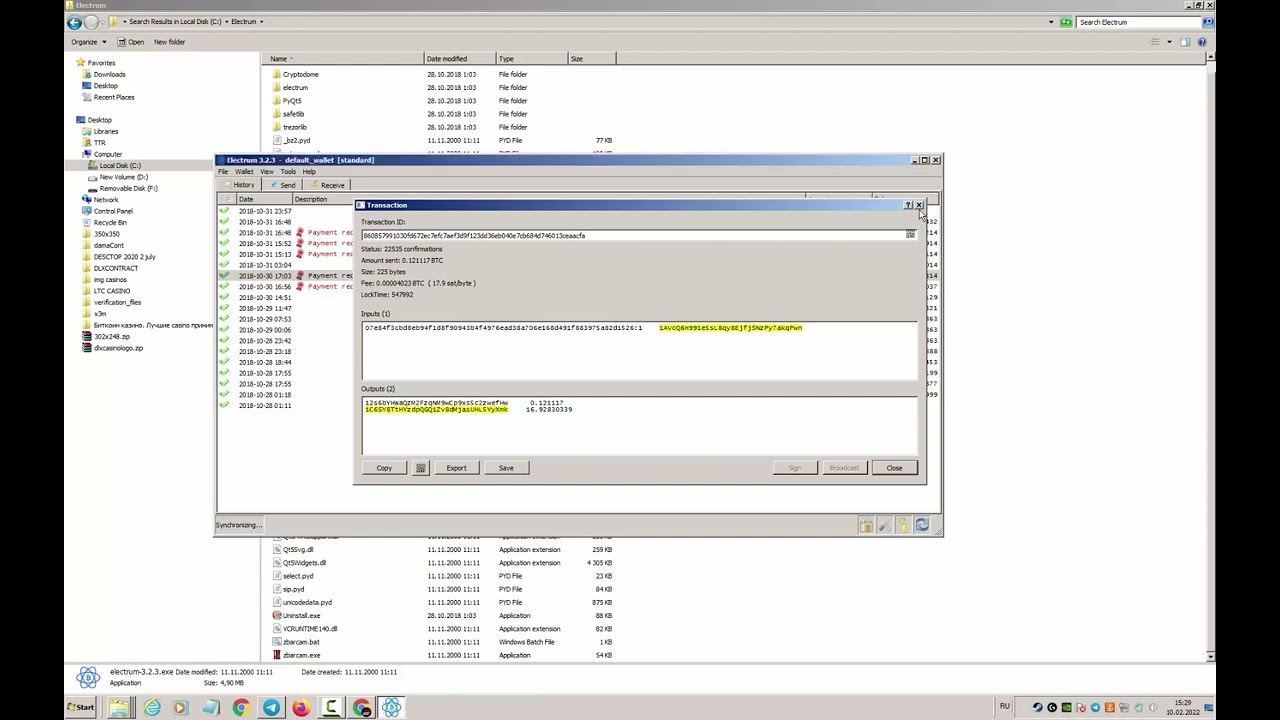Show QR code for the transaction ID
This screenshot has width=1280, height=720.
point(910,234)
